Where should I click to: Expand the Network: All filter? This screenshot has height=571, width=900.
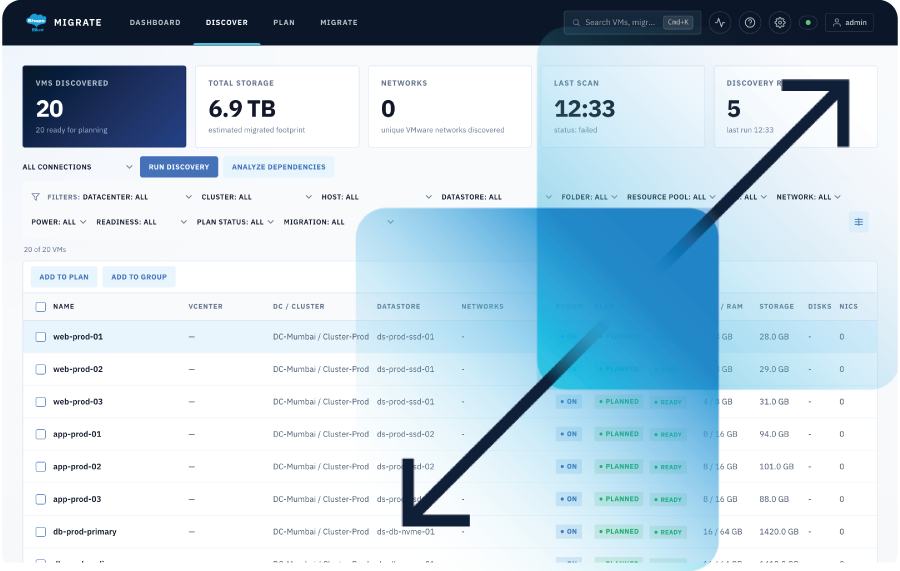click(809, 197)
